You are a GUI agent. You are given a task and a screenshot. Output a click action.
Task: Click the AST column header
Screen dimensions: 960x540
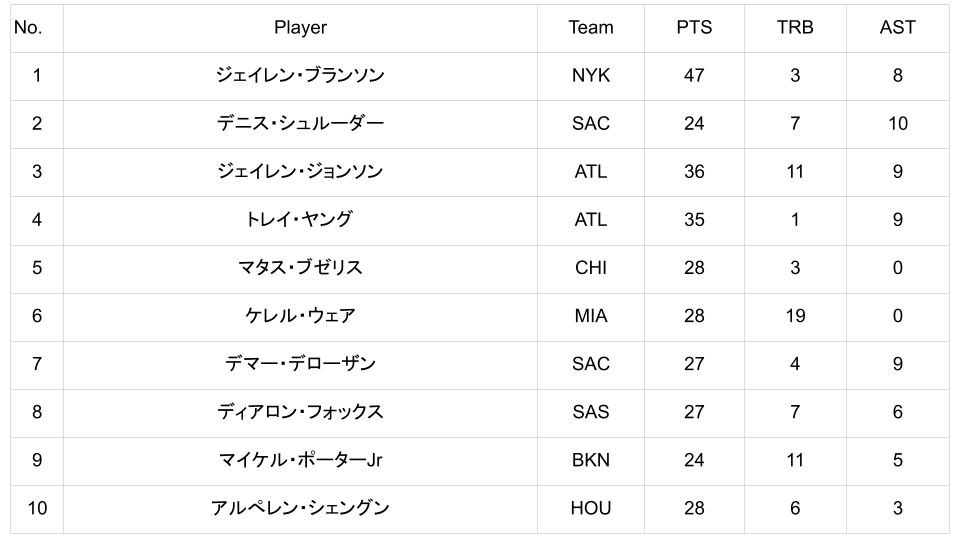click(x=897, y=28)
